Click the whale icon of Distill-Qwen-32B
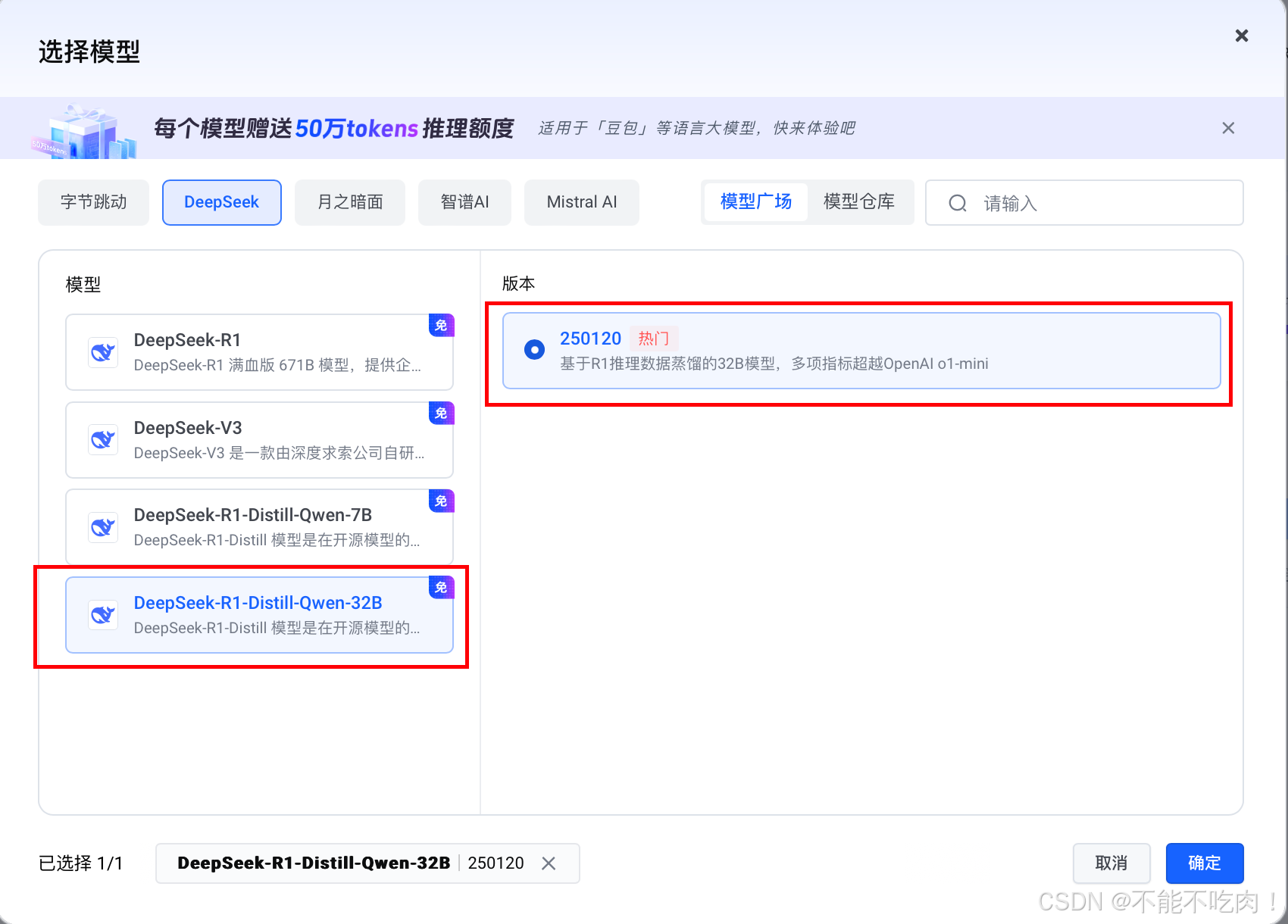 click(x=103, y=615)
